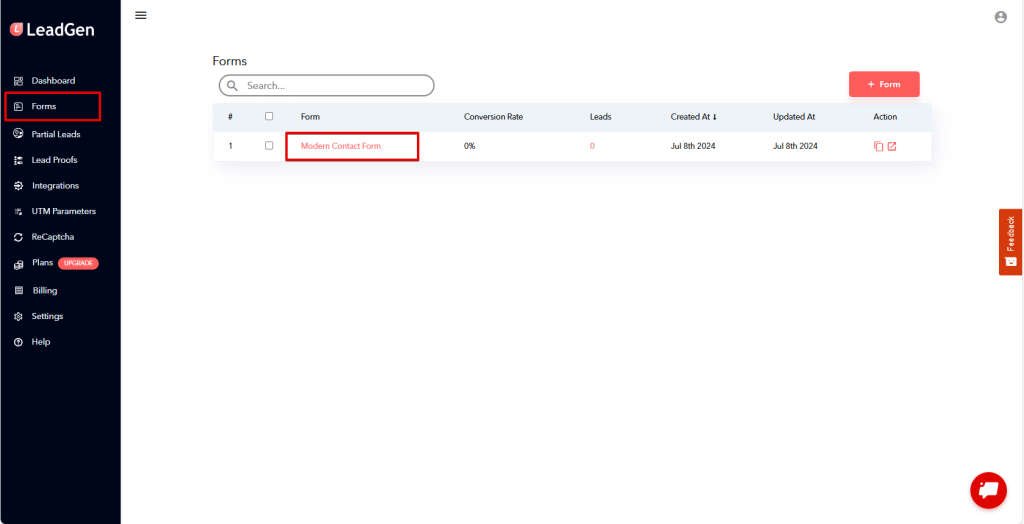Sort by Created At column
This screenshot has height=524, width=1024.
pyautogui.click(x=693, y=117)
